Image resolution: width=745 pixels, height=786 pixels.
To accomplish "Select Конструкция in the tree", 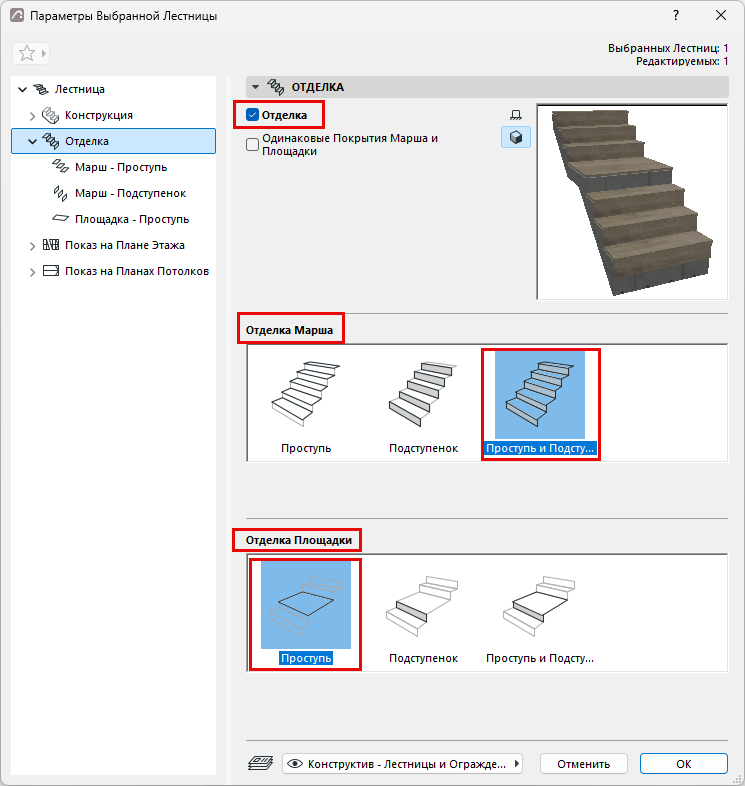I will point(99,115).
